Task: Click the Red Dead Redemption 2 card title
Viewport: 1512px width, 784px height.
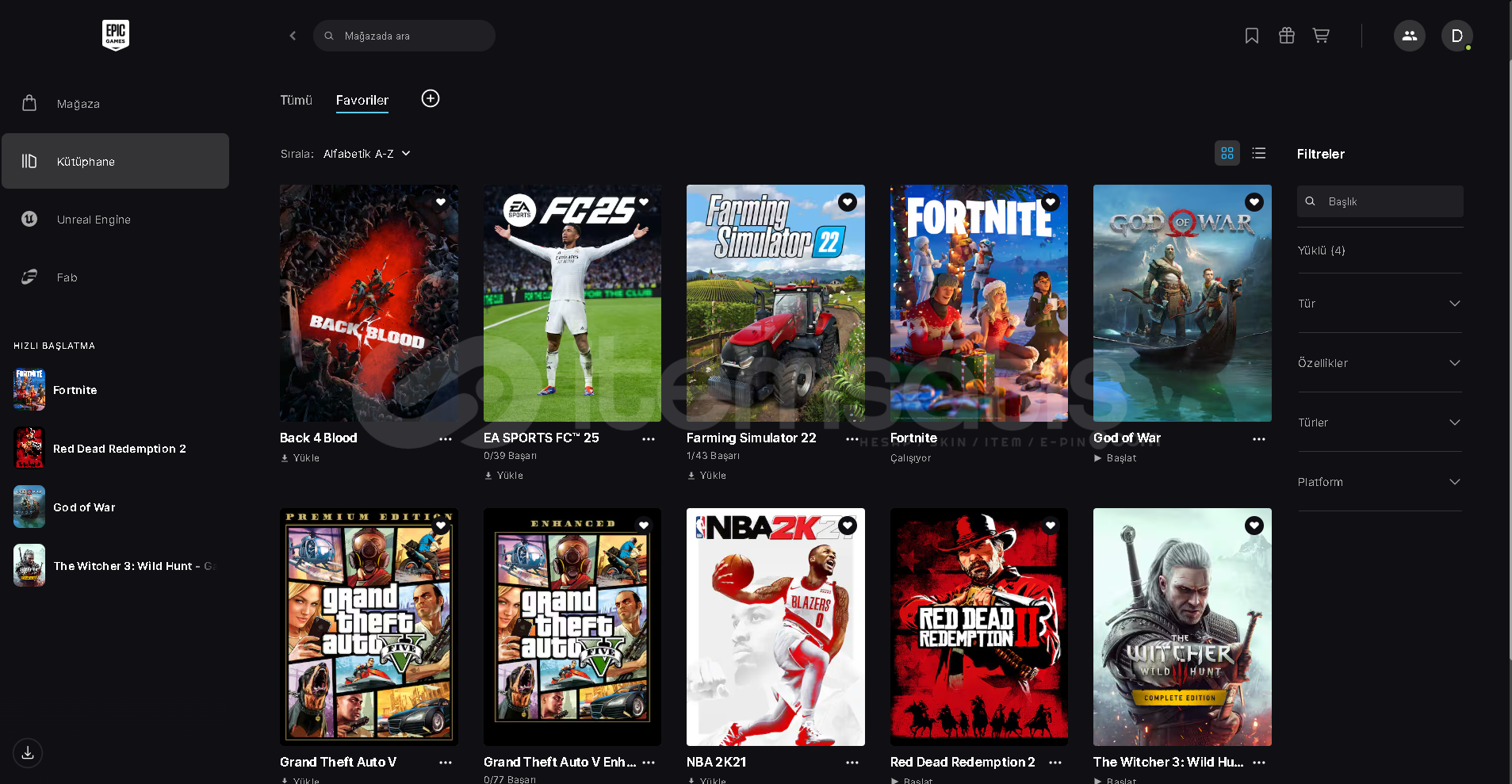Action: [x=963, y=762]
